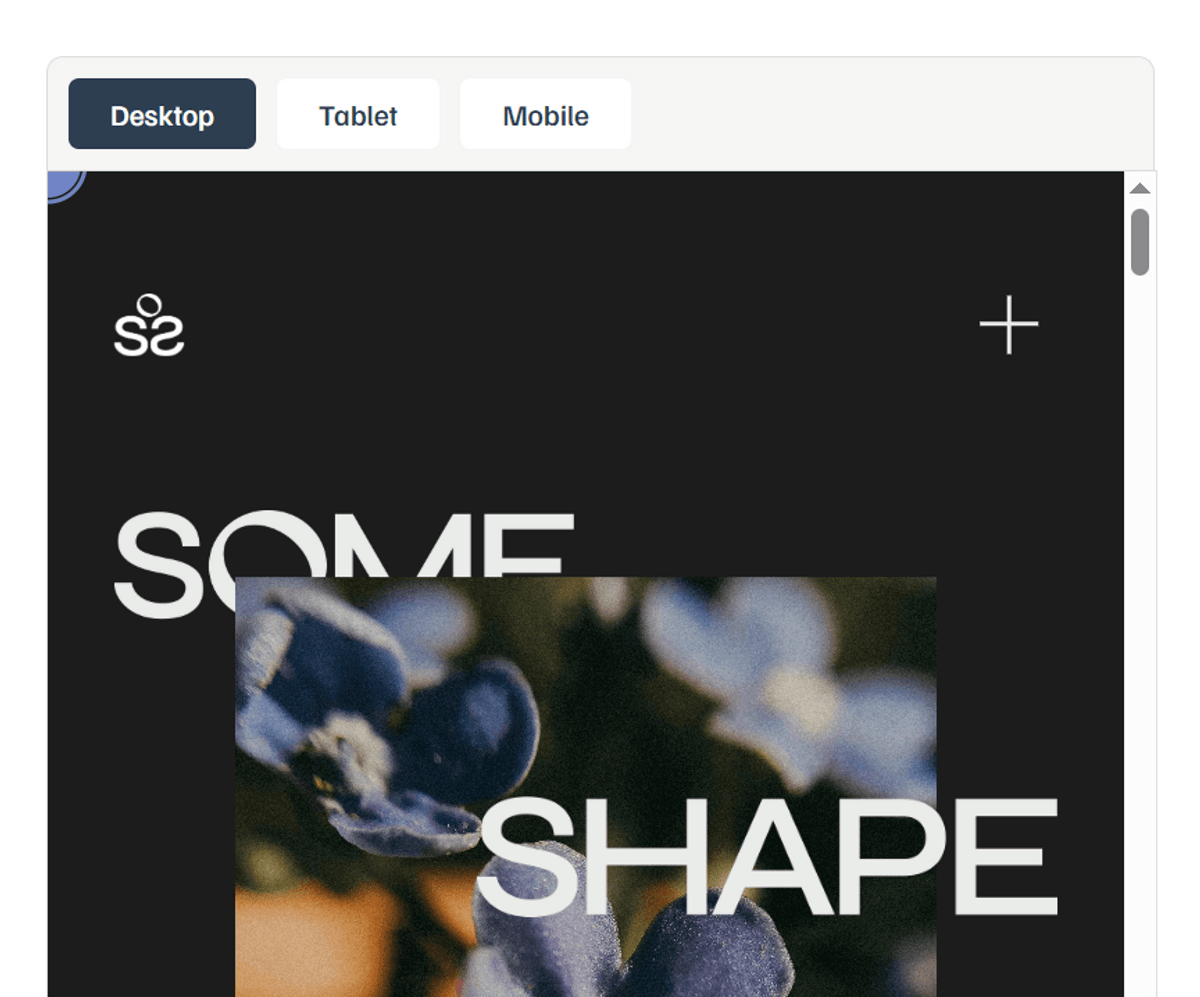Click the scrollbar up arrow

point(1140,188)
